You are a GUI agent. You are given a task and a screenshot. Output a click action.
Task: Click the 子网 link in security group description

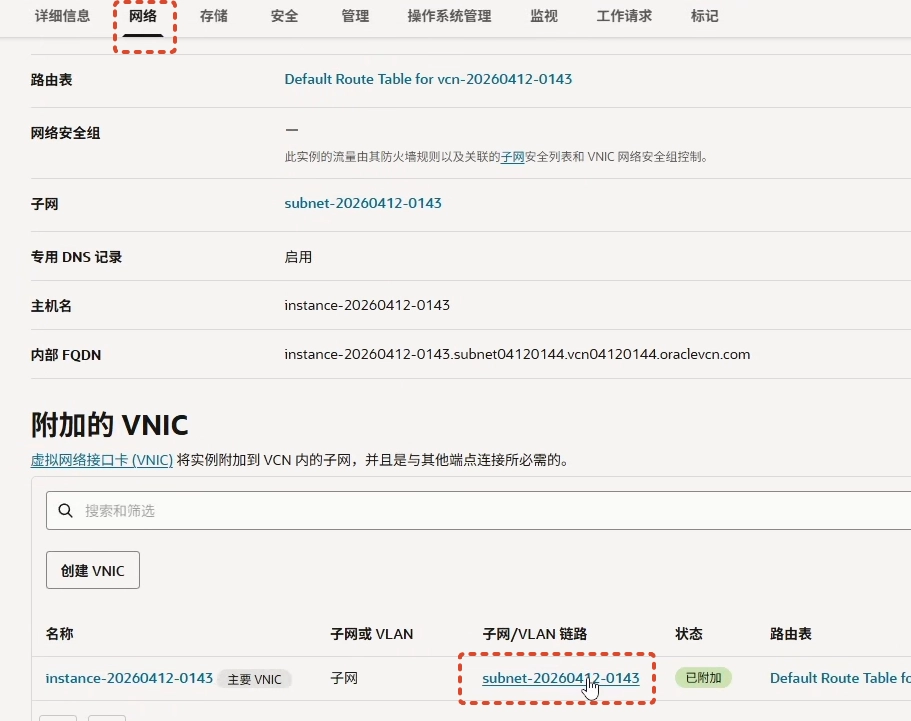(512, 157)
